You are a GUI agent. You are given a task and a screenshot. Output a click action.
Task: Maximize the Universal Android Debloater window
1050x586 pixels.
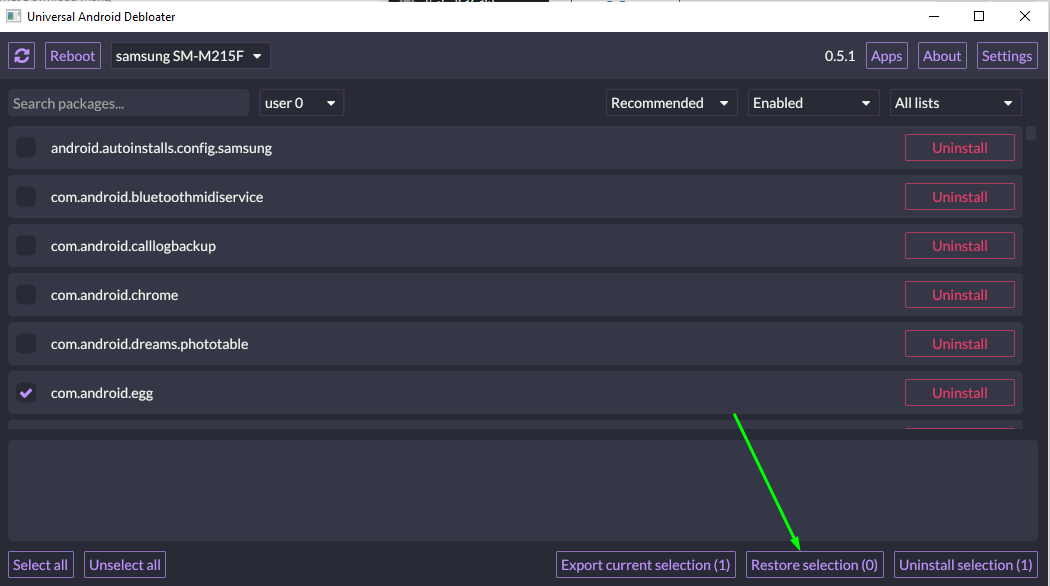pyautogui.click(x=979, y=16)
